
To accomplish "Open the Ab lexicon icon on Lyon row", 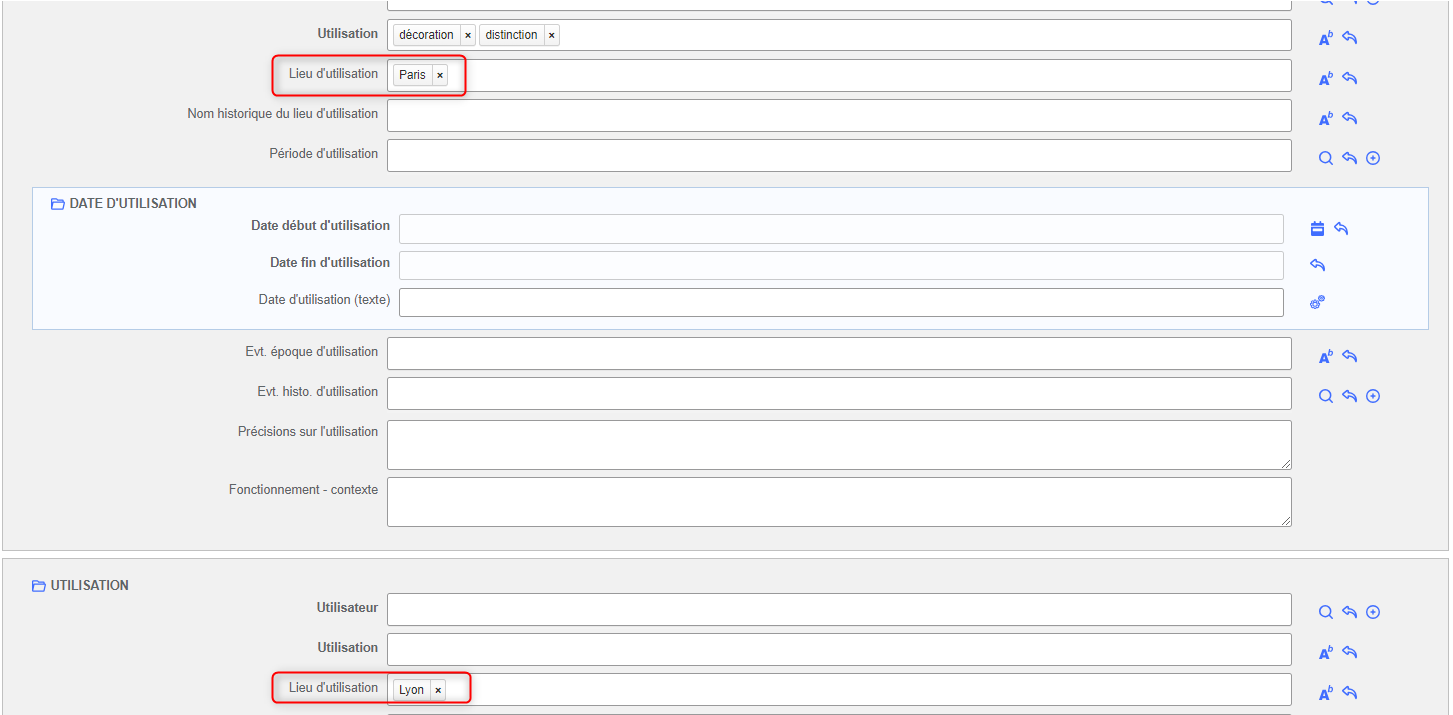I will pyautogui.click(x=1326, y=692).
